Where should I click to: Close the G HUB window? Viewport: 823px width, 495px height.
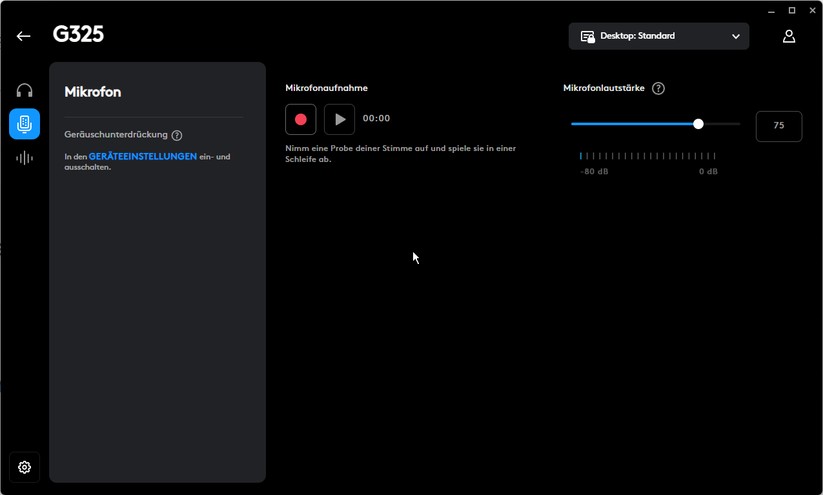point(813,10)
